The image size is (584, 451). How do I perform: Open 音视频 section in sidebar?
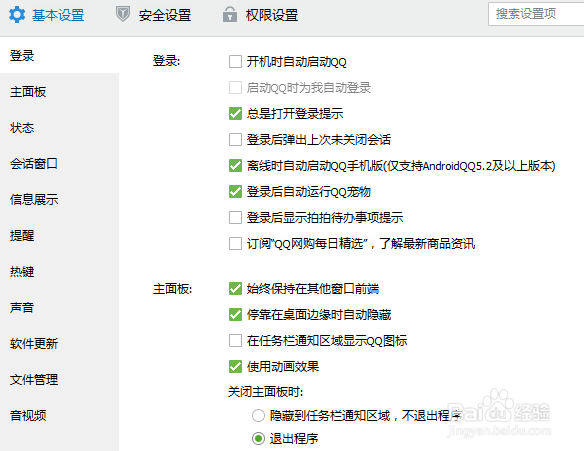tap(60, 415)
